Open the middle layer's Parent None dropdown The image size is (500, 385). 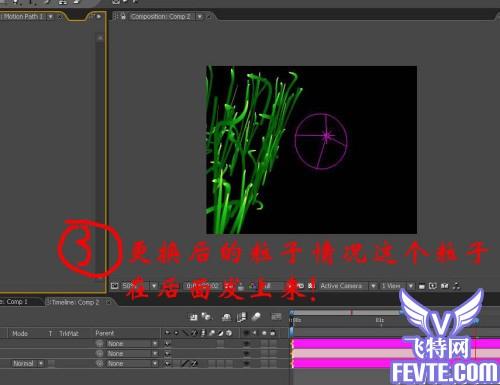132,353
